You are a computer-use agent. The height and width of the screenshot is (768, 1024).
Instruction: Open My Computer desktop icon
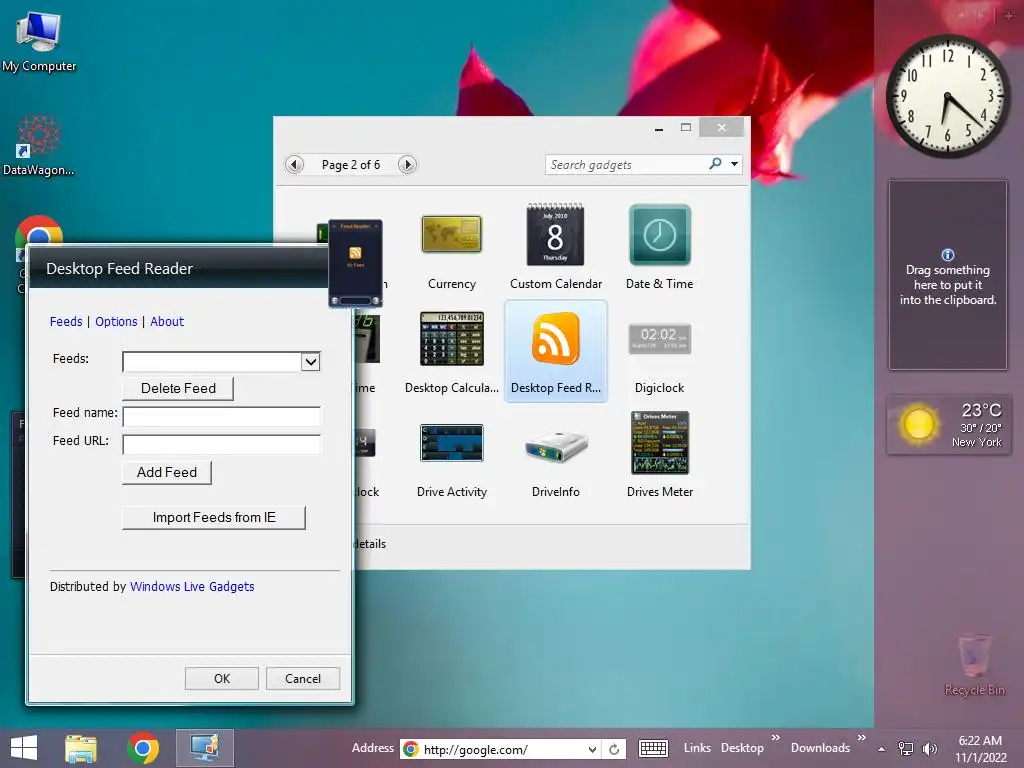pyautogui.click(x=39, y=42)
